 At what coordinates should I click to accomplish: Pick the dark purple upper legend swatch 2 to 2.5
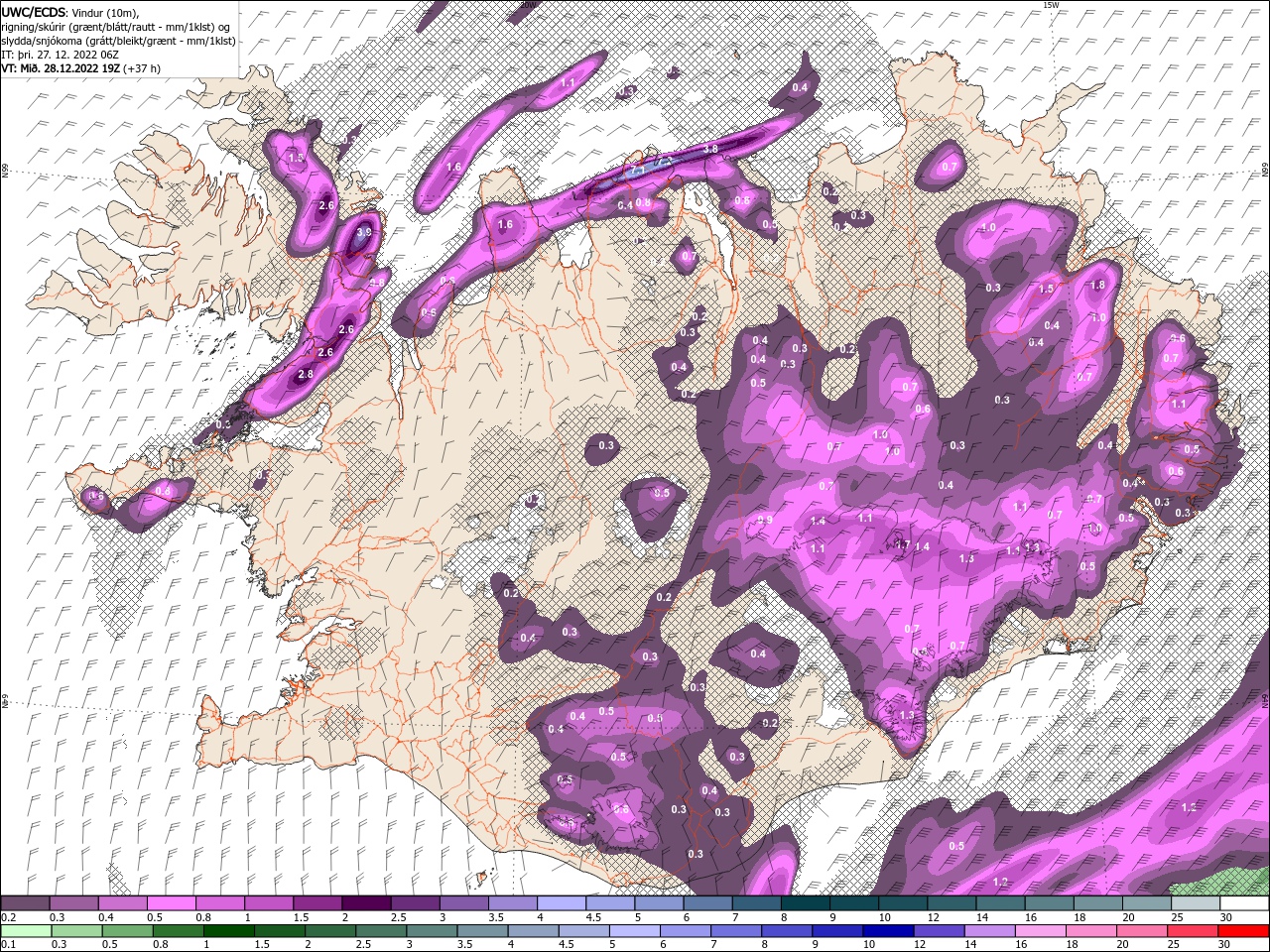[x=365, y=903]
